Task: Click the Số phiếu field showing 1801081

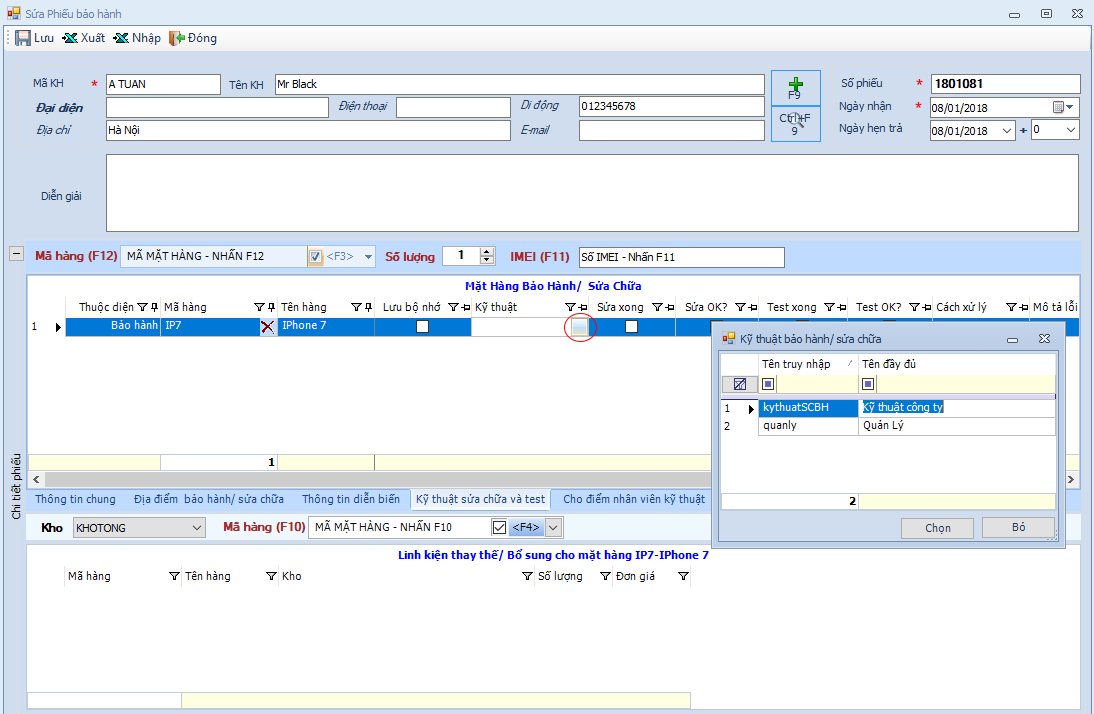Action: tap(1005, 84)
